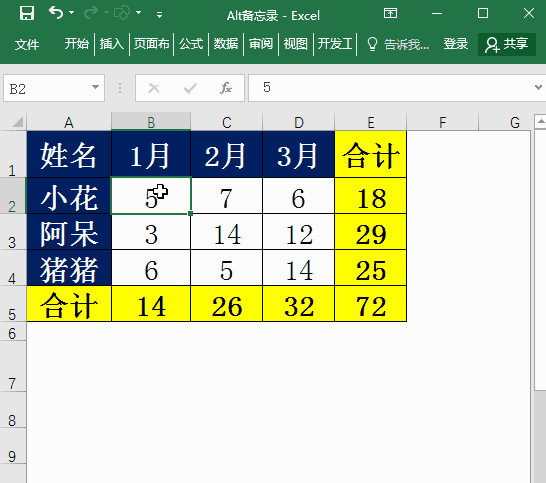Viewport: 546px width, 483px height.
Task: Select row 5 header
Action: point(13,304)
